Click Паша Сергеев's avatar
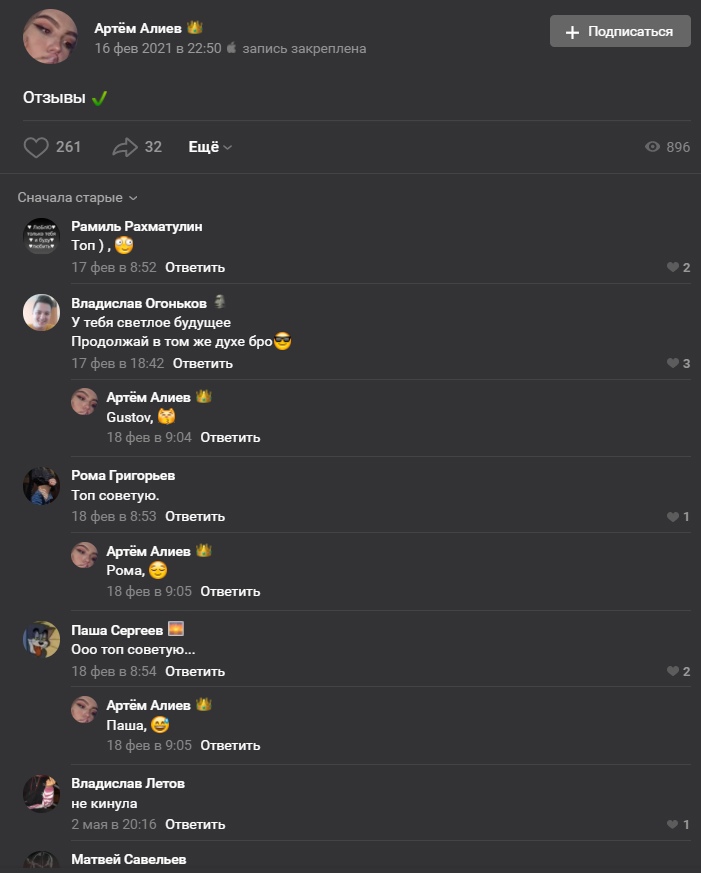 click(x=41, y=640)
